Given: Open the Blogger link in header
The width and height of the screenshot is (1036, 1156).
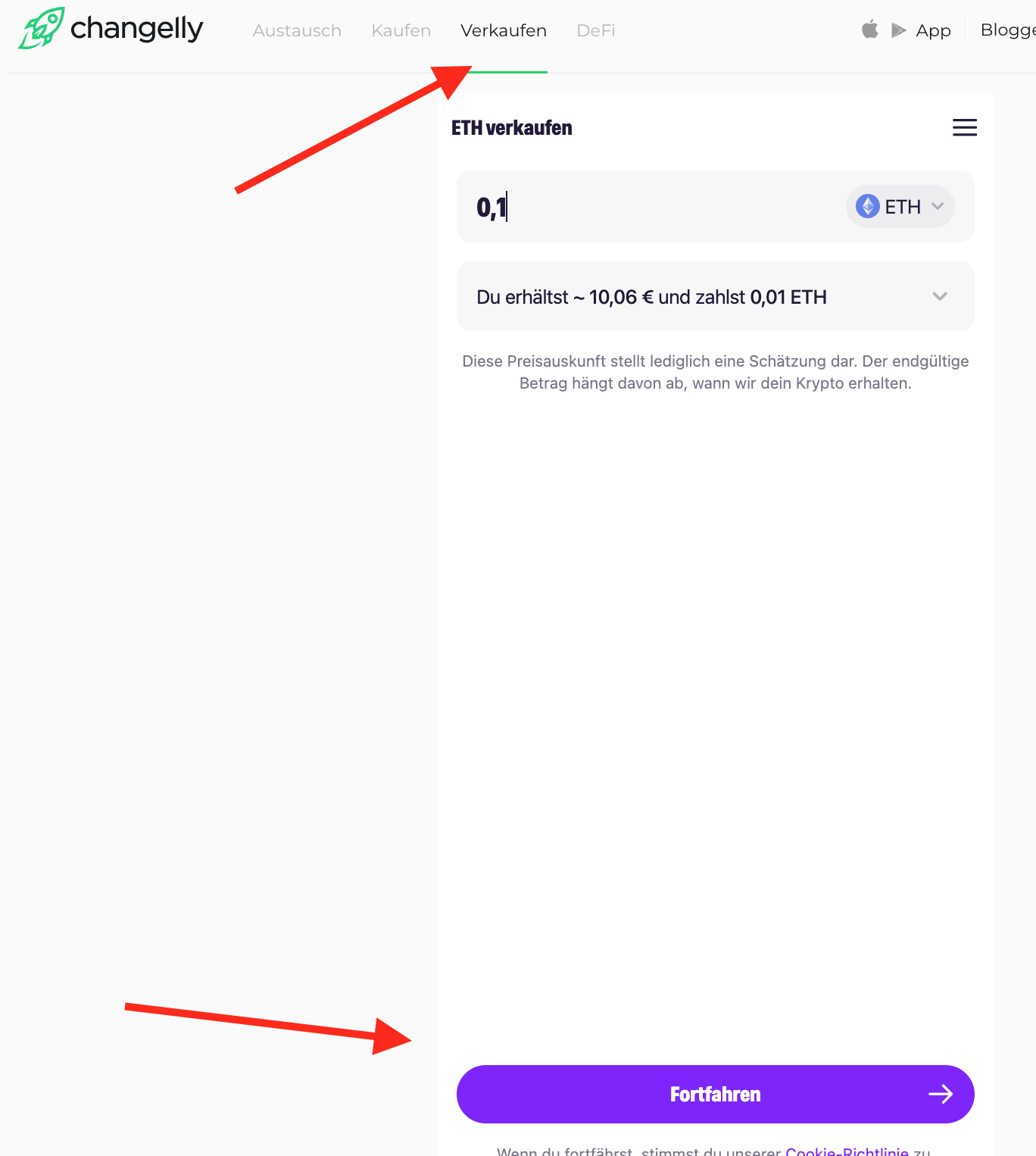Looking at the screenshot, I should [1008, 30].
